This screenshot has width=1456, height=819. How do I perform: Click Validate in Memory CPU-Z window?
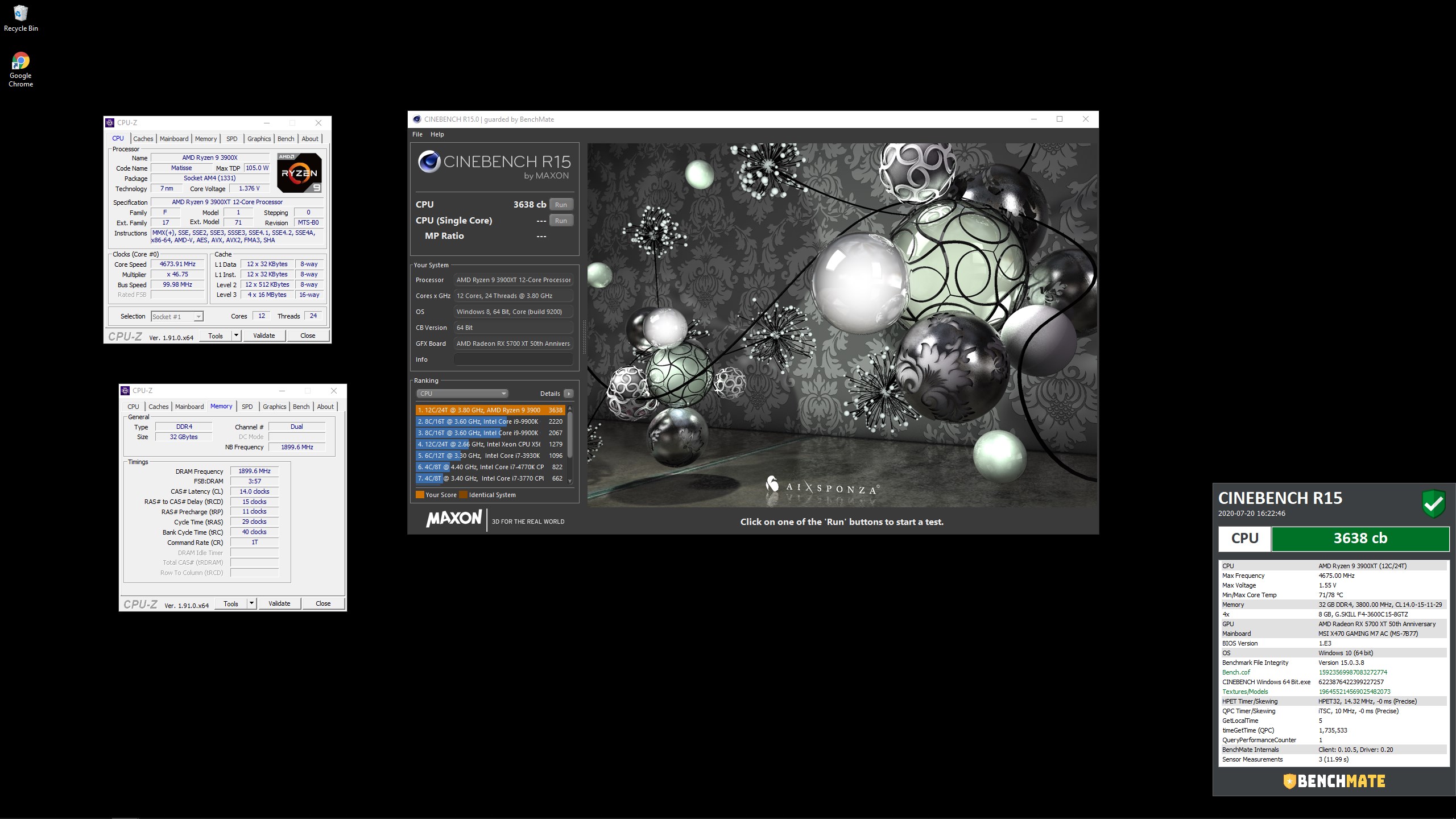279,603
